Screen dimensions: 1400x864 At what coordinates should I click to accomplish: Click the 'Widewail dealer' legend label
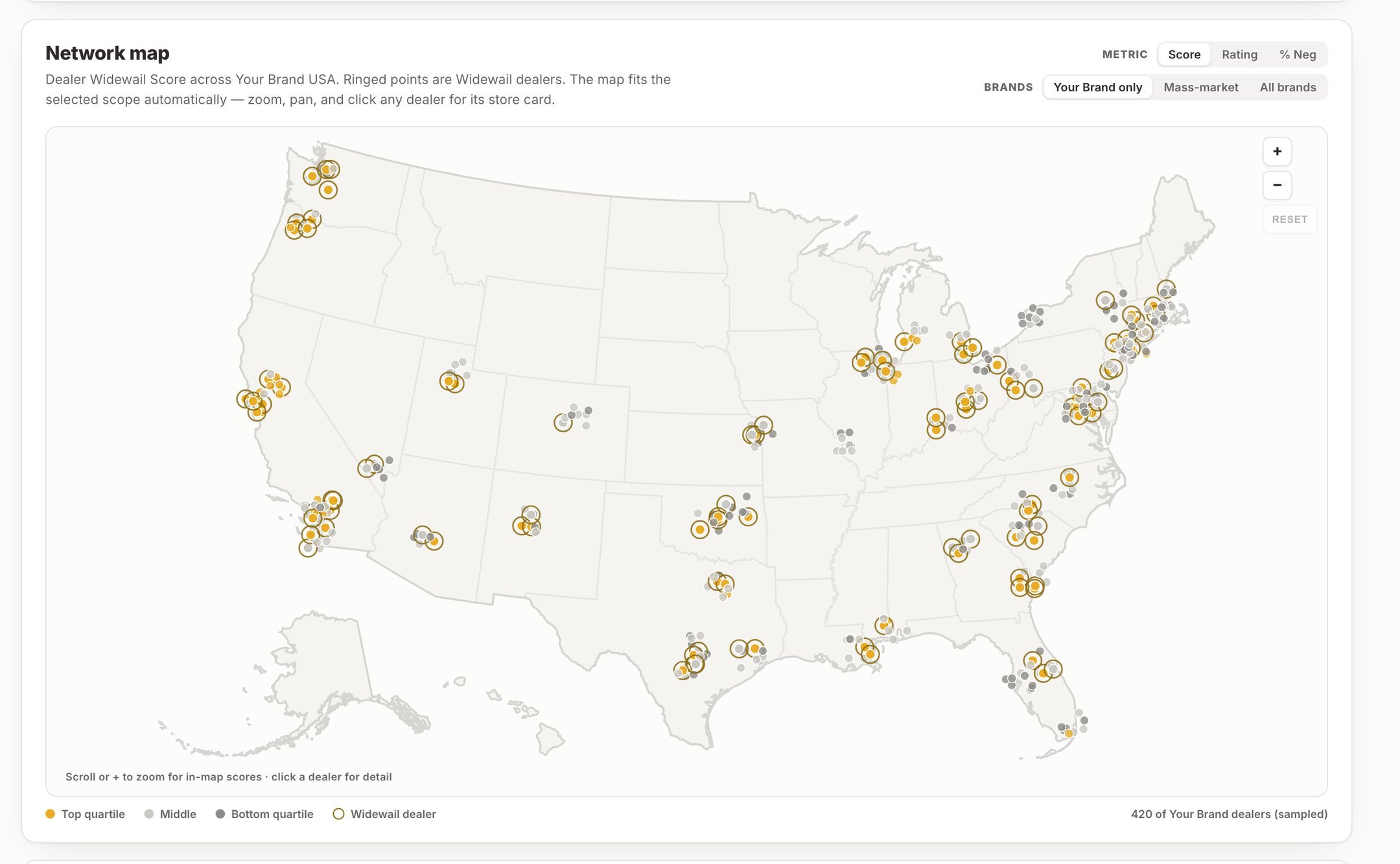[x=393, y=814]
